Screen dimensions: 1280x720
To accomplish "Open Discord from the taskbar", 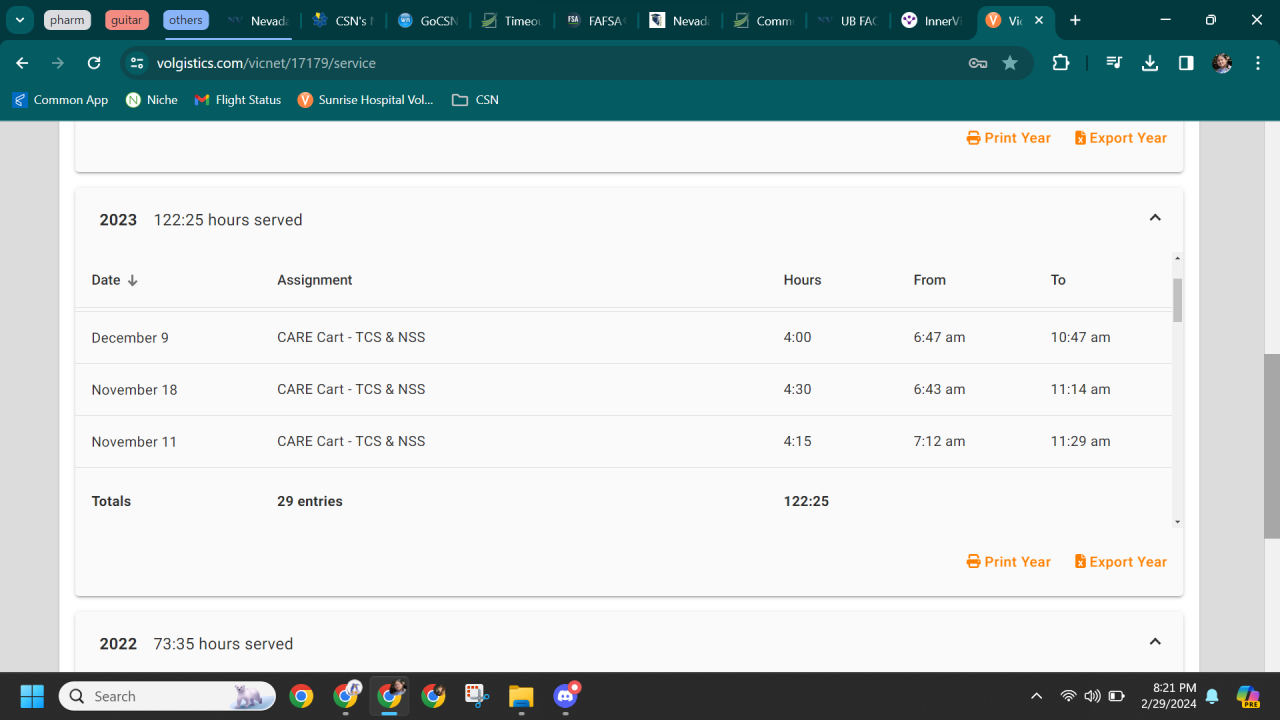I will pyautogui.click(x=566, y=696).
